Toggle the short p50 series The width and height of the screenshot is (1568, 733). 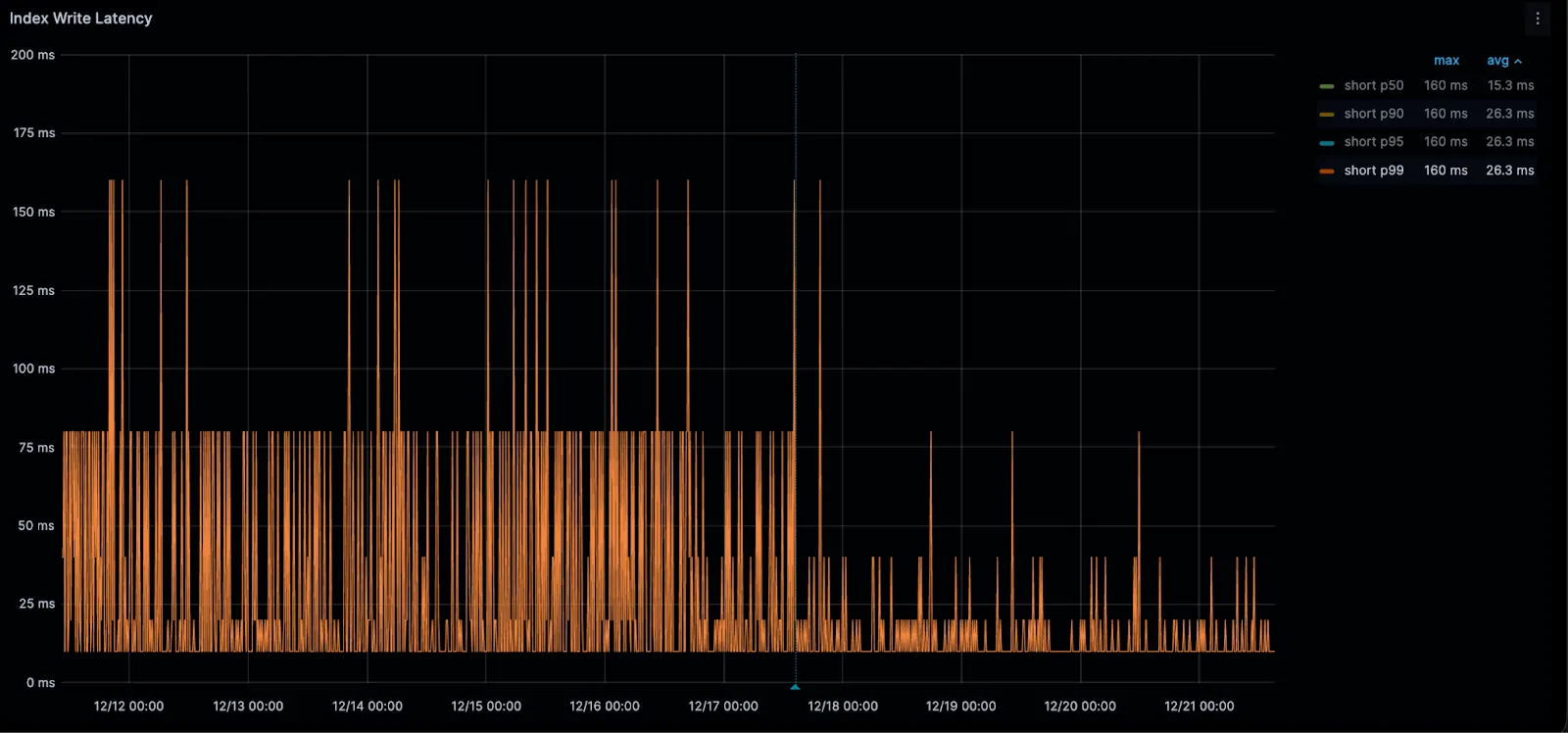click(x=1373, y=86)
